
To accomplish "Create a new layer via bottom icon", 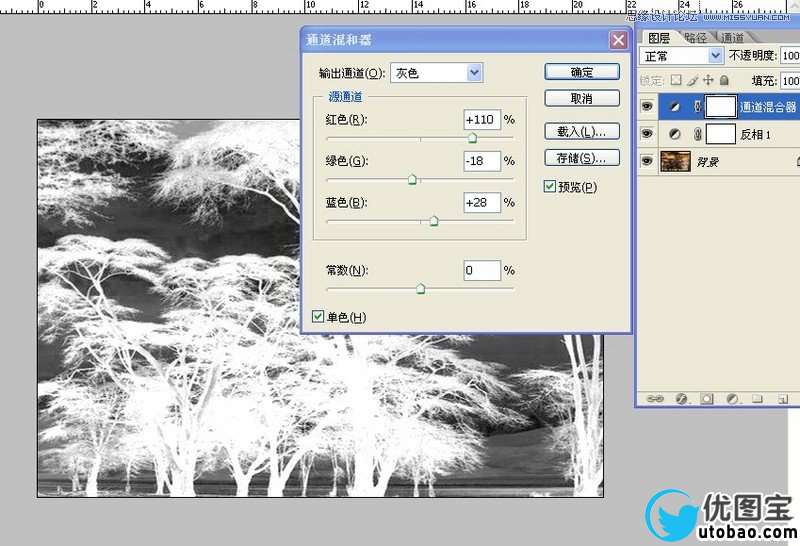I will pos(783,399).
